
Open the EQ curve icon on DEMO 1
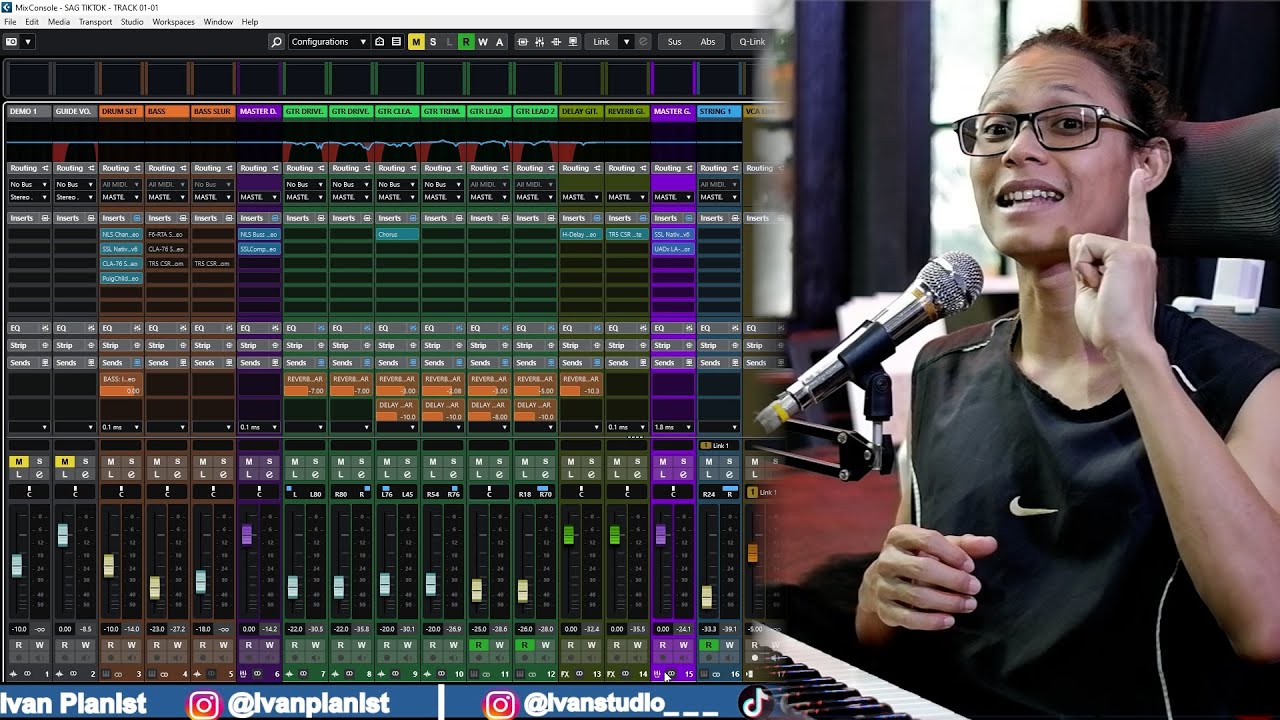coord(45,328)
